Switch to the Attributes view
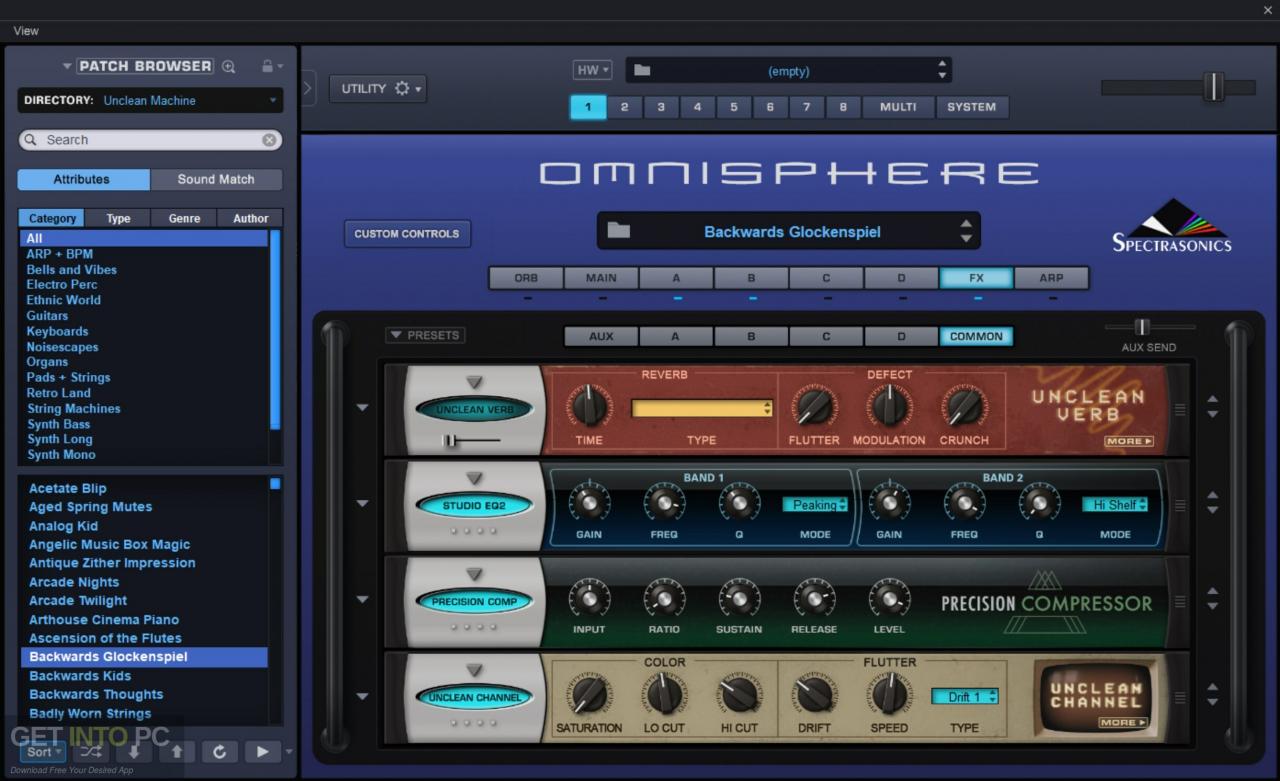 [82, 179]
